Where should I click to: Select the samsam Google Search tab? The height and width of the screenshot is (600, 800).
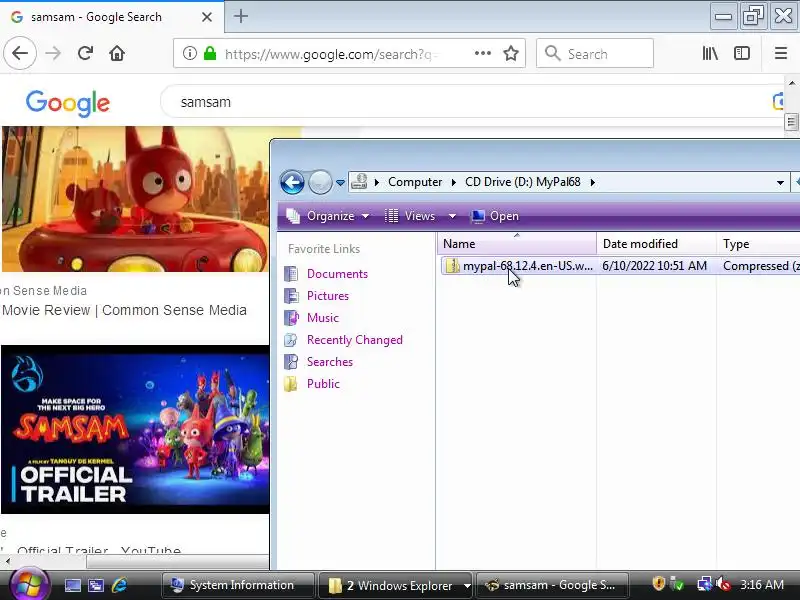pos(112,17)
